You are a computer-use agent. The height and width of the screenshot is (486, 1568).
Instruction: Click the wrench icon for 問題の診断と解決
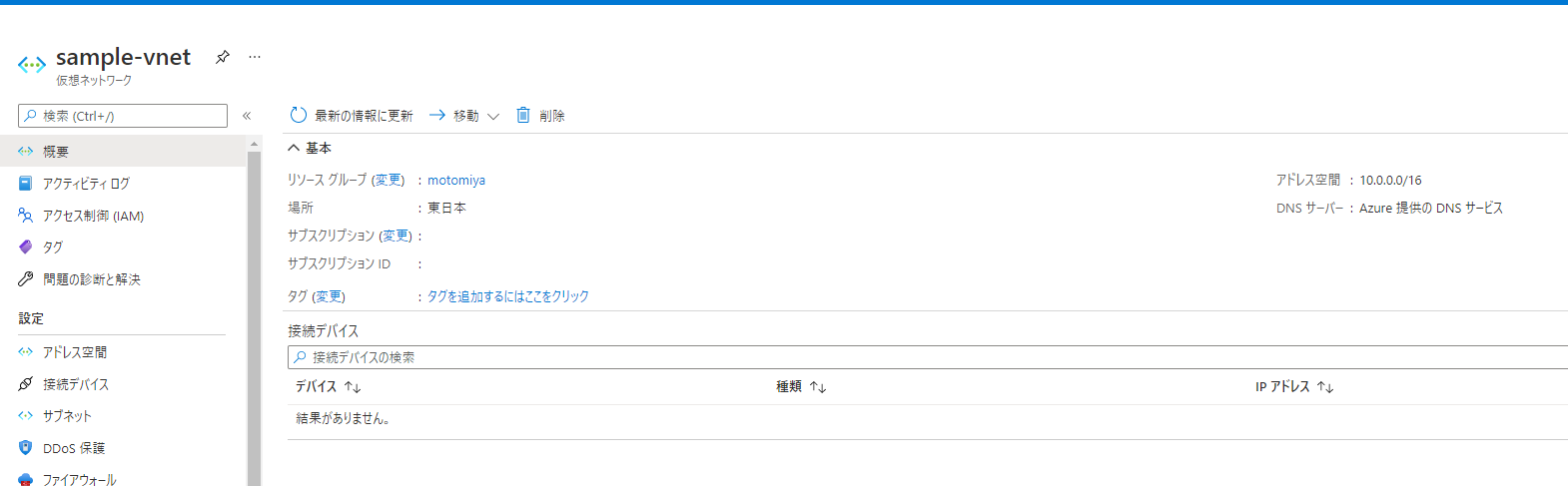[x=26, y=279]
